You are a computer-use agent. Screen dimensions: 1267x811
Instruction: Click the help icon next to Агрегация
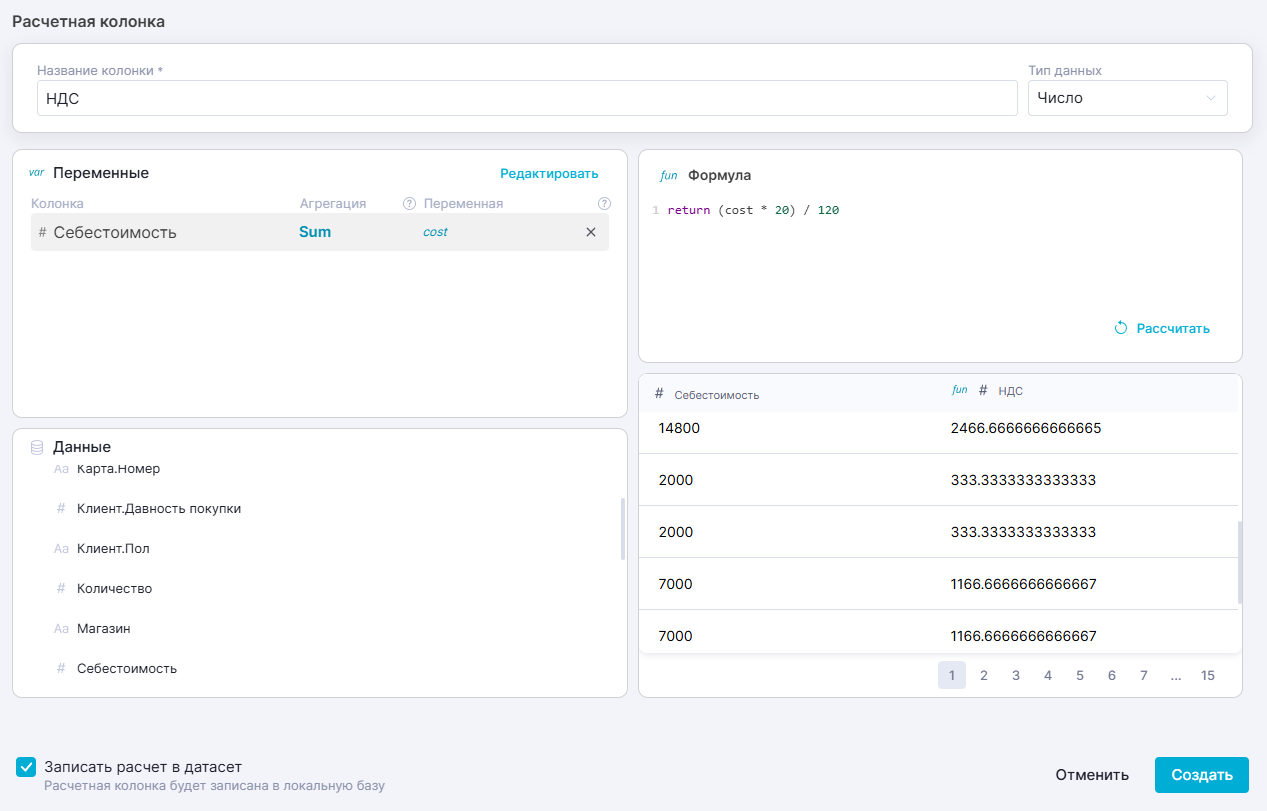(409, 204)
